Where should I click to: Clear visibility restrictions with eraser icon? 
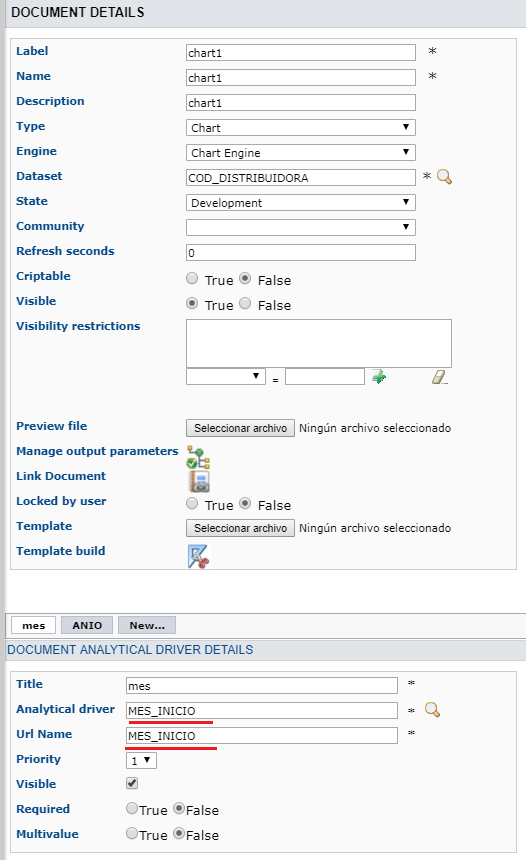coord(439,377)
